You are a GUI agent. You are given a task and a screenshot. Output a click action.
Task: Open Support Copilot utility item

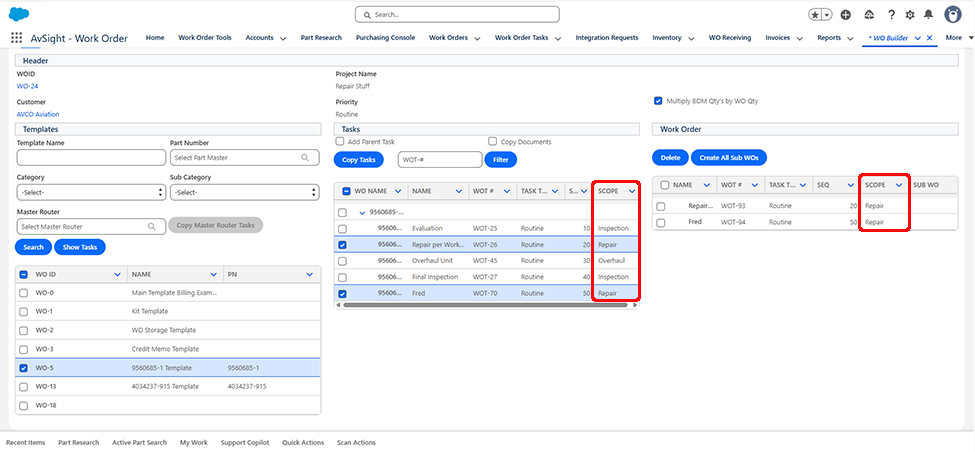pos(245,443)
